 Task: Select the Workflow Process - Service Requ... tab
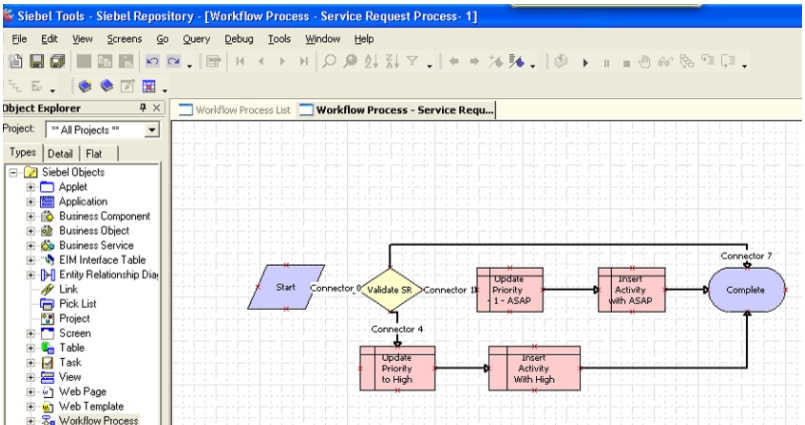point(396,110)
